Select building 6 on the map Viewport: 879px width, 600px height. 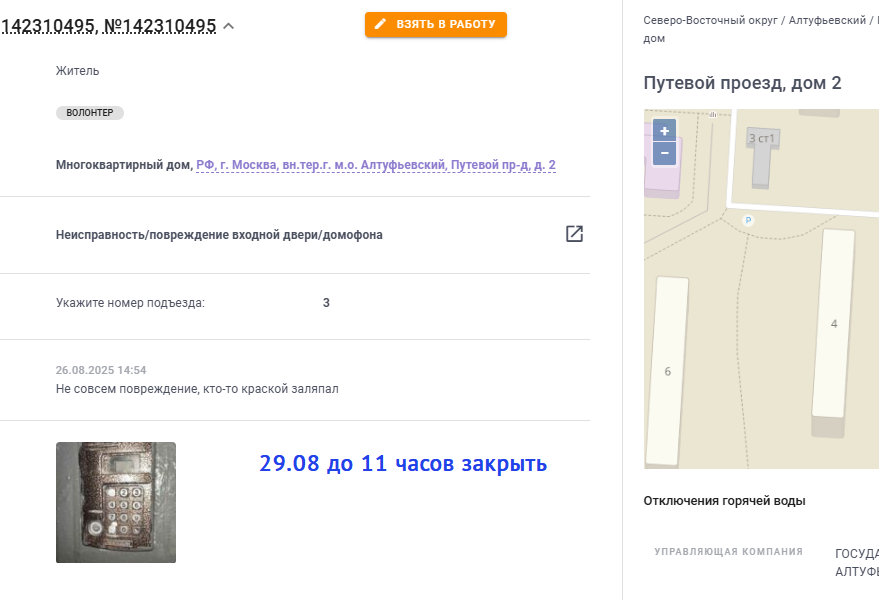click(668, 371)
